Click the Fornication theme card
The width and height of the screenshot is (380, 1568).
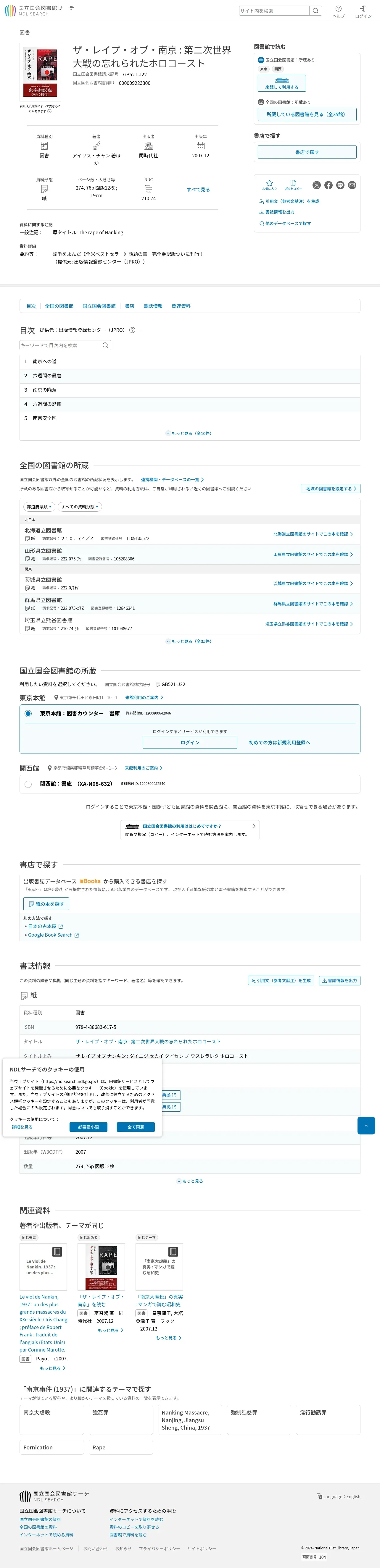[52, 1447]
